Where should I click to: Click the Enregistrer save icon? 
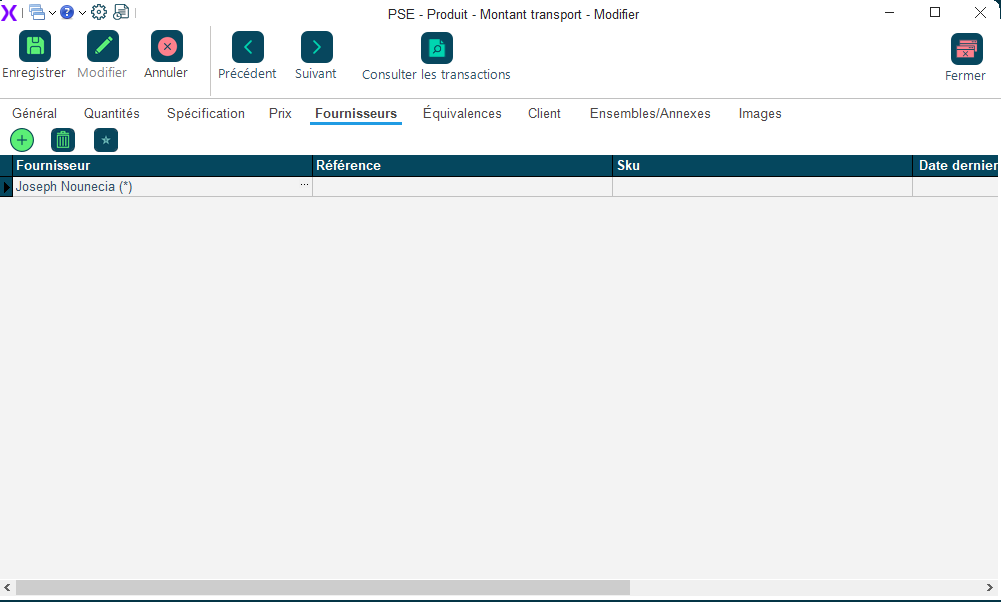35,46
